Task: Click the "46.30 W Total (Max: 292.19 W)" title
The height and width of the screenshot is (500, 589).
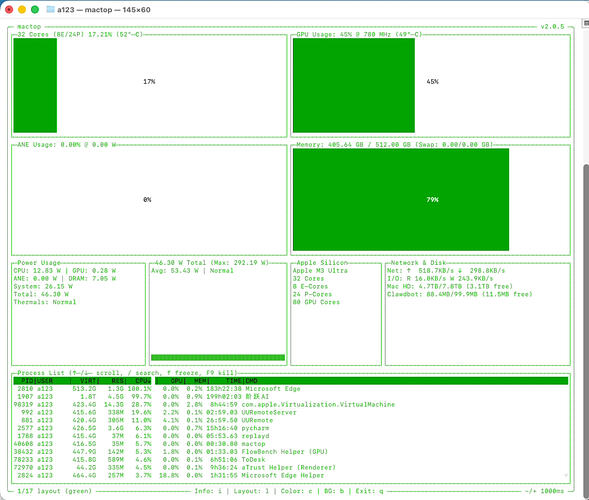Action: click(212, 263)
